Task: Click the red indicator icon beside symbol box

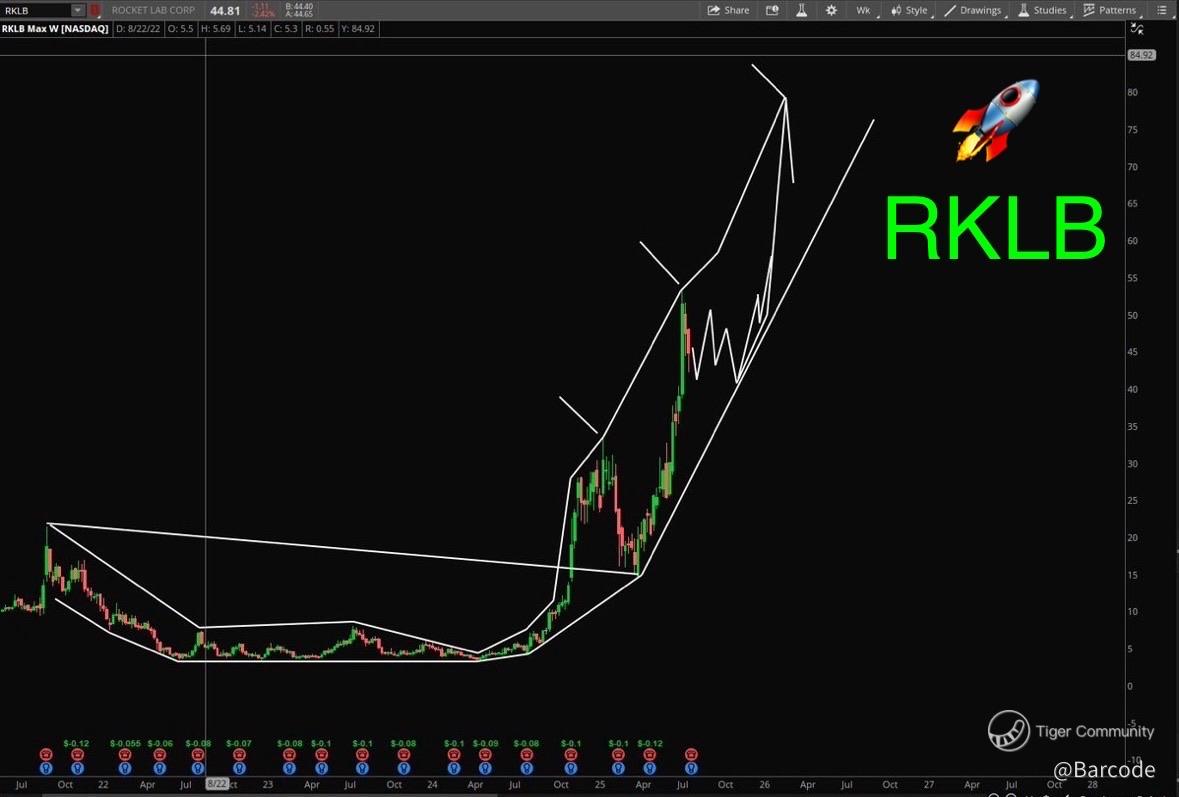Action: click(x=95, y=11)
